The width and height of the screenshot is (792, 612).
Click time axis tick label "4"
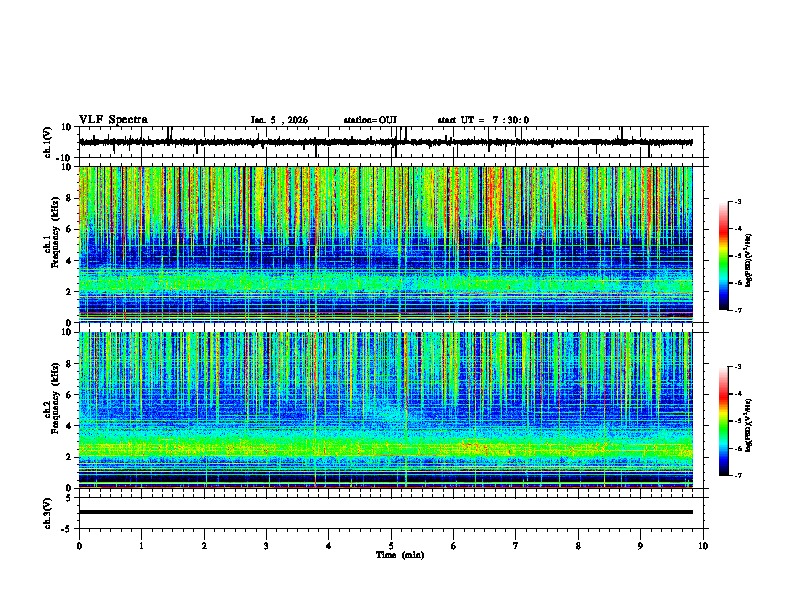coord(329,546)
